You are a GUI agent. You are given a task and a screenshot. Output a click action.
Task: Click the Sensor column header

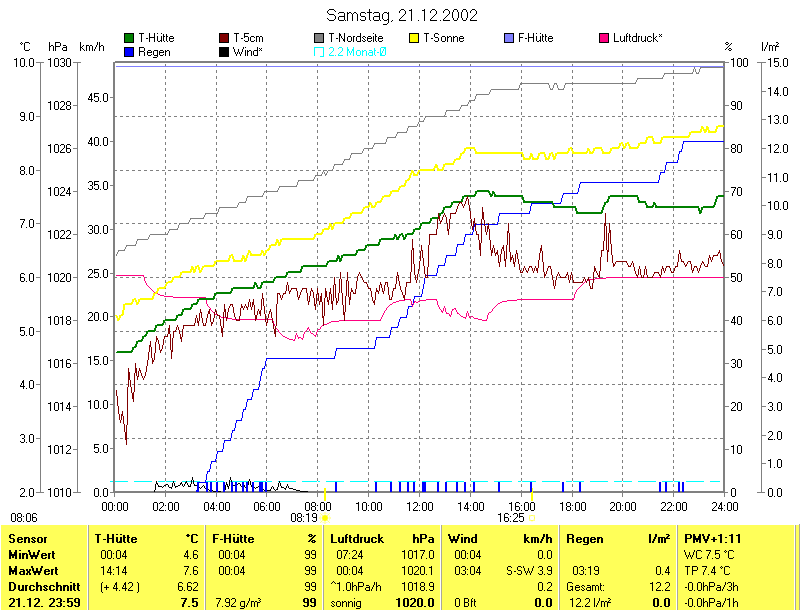pyautogui.click(x=28, y=539)
